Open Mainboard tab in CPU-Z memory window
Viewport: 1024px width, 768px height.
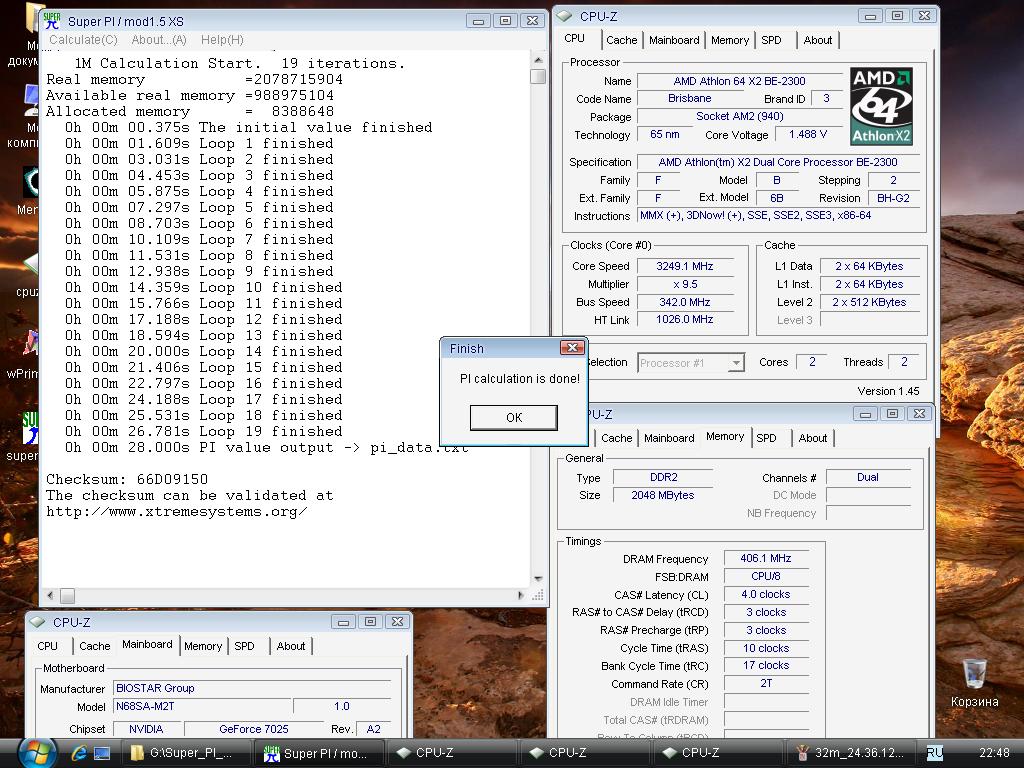[x=669, y=438]
